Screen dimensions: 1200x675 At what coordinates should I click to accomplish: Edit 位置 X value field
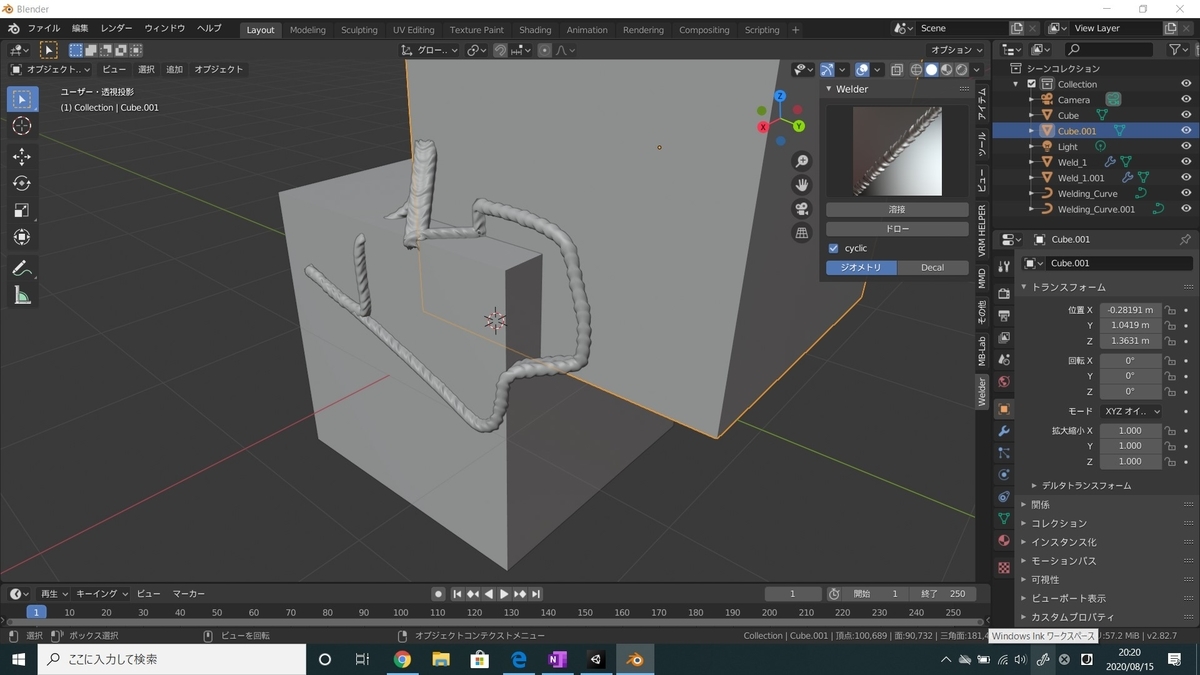click(1131, 310)
